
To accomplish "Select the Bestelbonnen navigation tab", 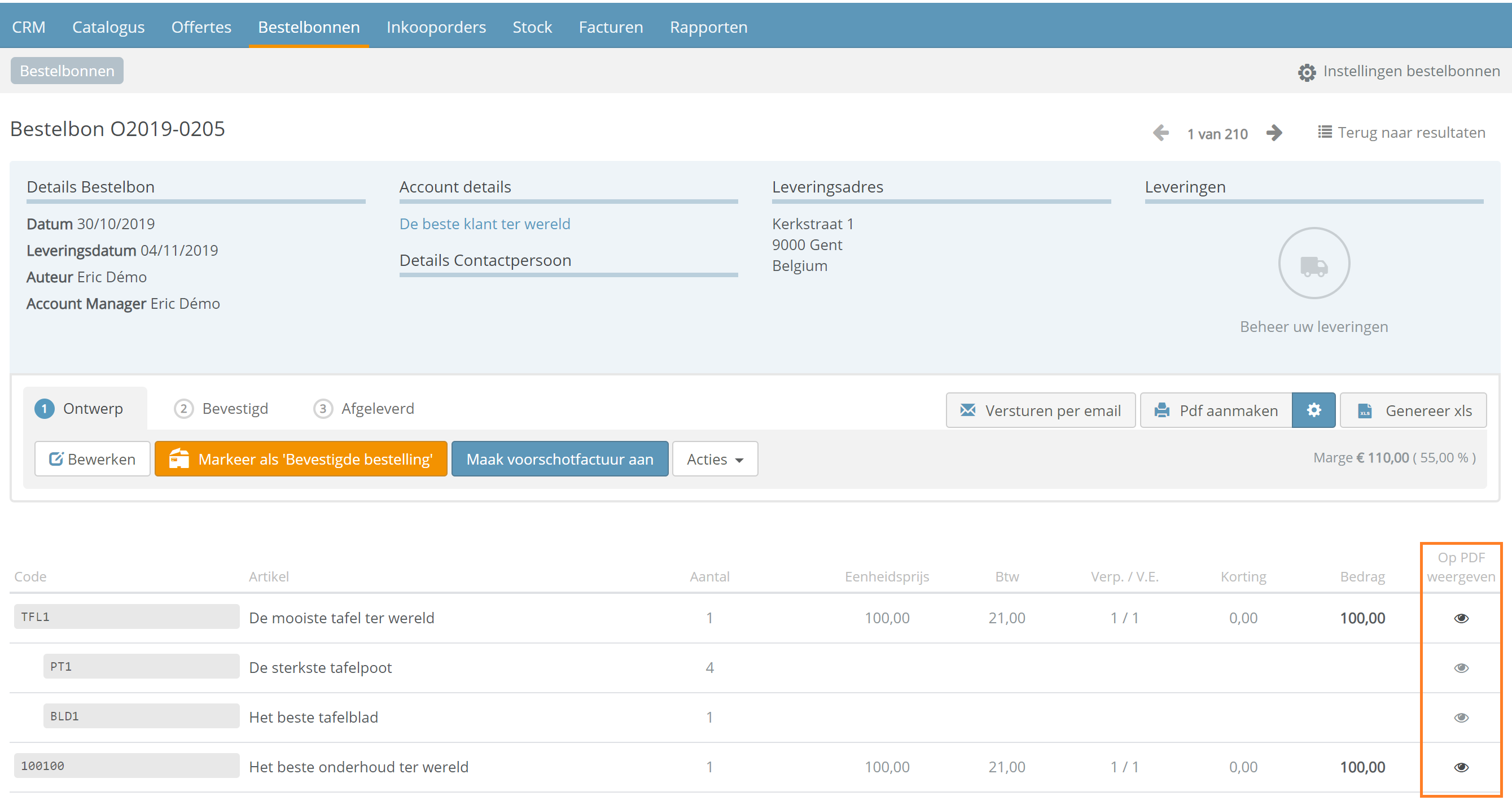I will click(x=309, y=27).
